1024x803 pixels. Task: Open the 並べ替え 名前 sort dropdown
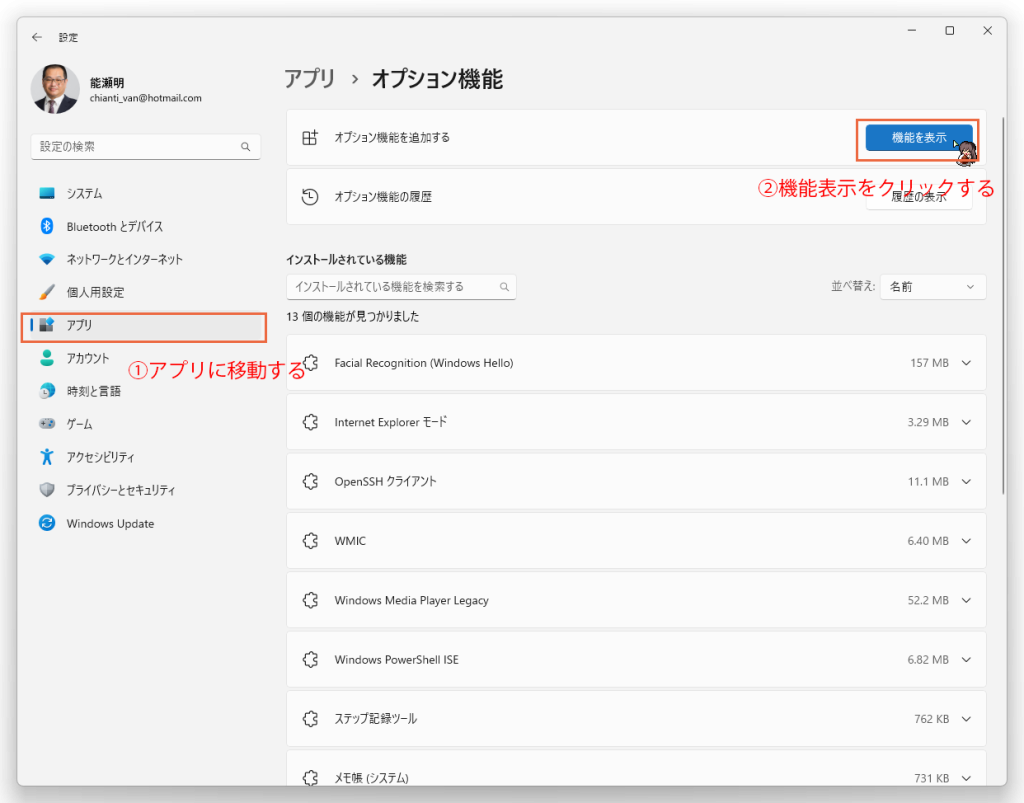click(x=932, y=287)
